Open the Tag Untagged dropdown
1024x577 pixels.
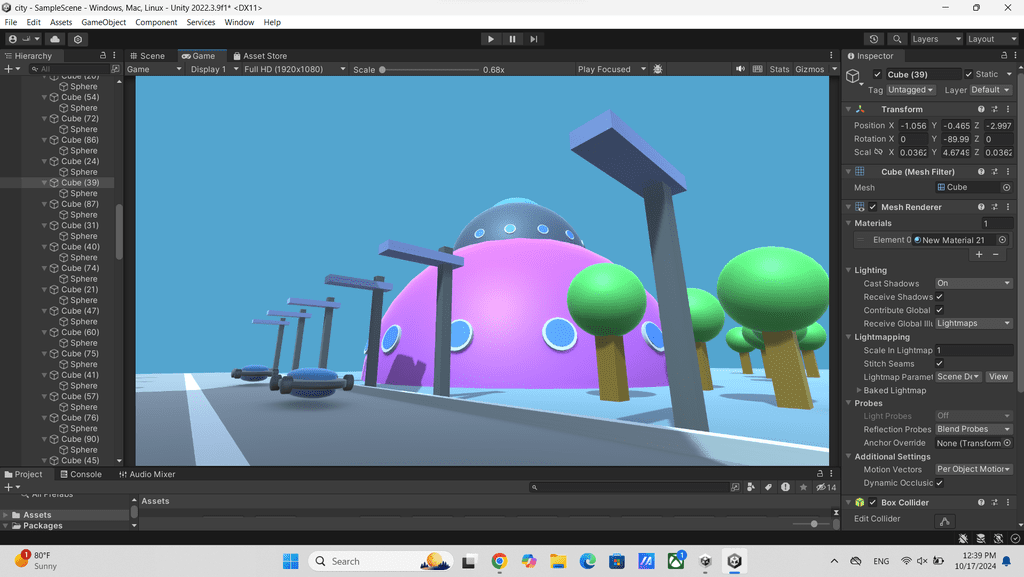[910, 90]
